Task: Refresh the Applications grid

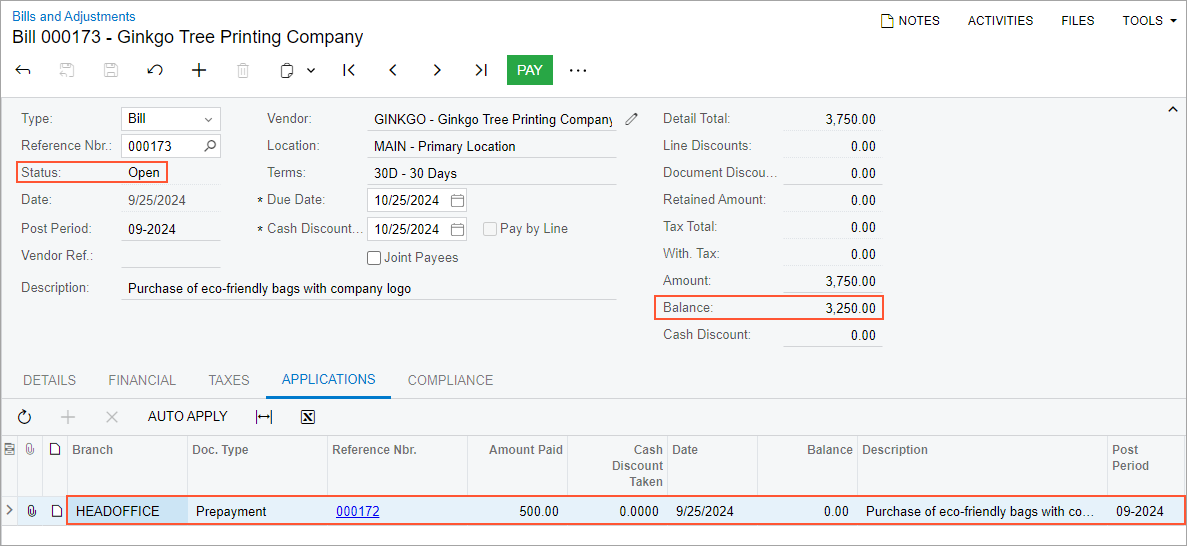Action: pos(25,417)
